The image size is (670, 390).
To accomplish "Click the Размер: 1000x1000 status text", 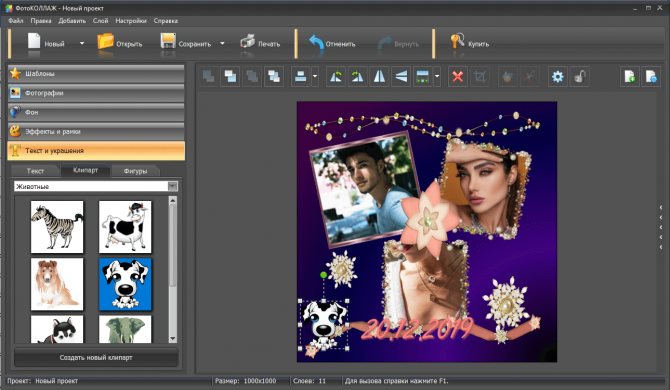I will [x=246, y=381].
